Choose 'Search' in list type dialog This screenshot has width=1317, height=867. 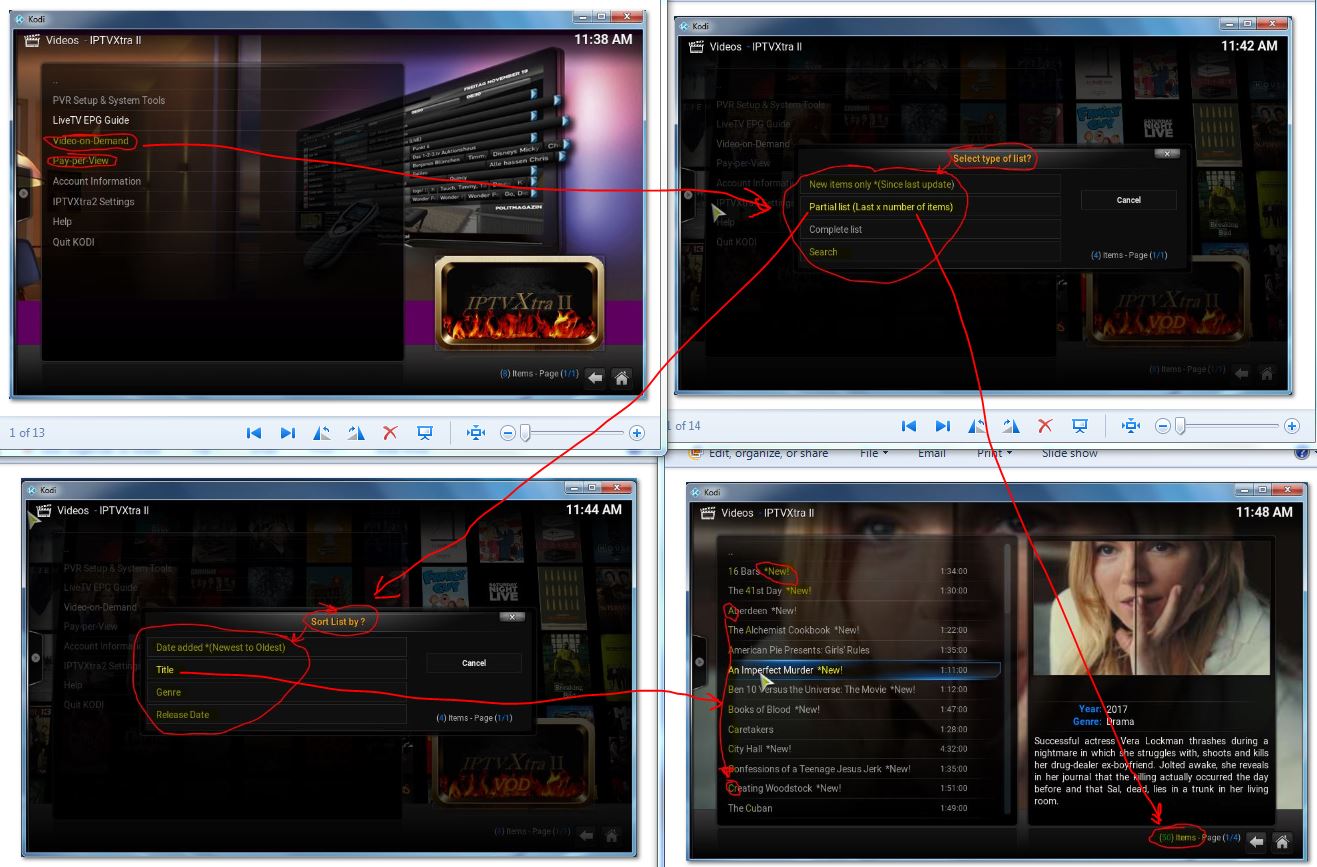point(930,252)
